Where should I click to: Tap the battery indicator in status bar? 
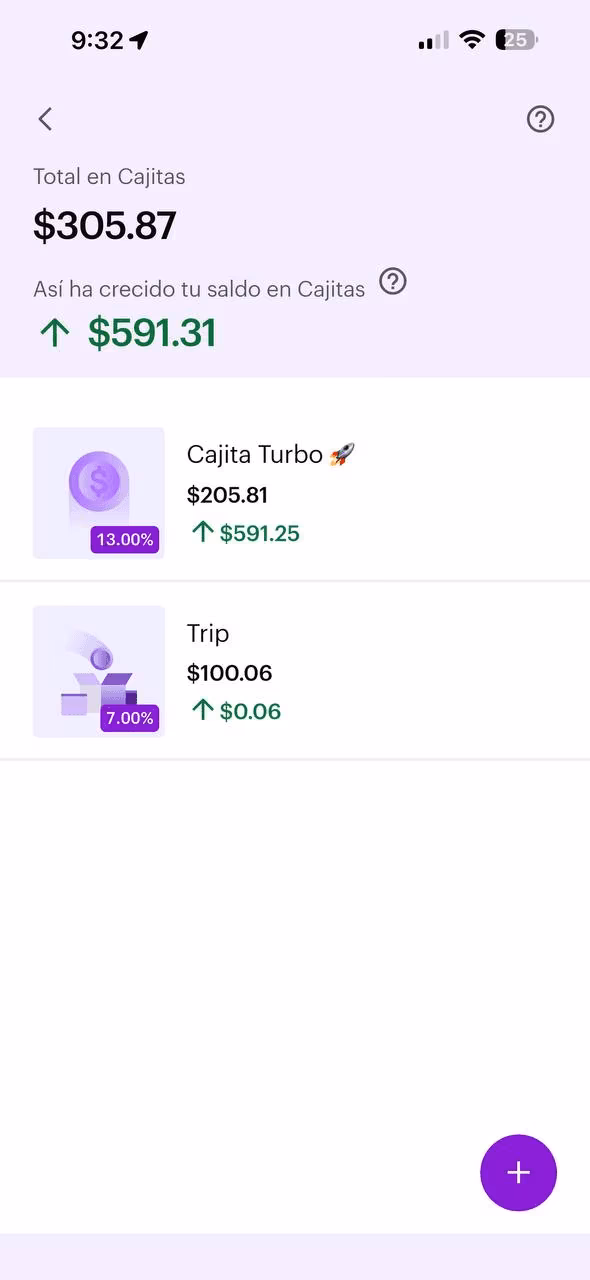pyautogui.click(x=517, y=40)
